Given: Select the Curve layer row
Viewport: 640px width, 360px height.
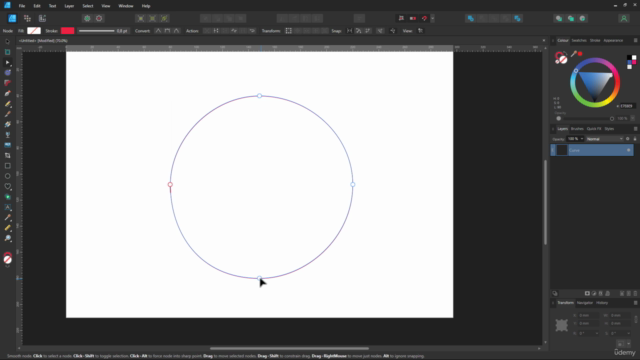Looking at the screenshot, I should (x=592, y=150).
